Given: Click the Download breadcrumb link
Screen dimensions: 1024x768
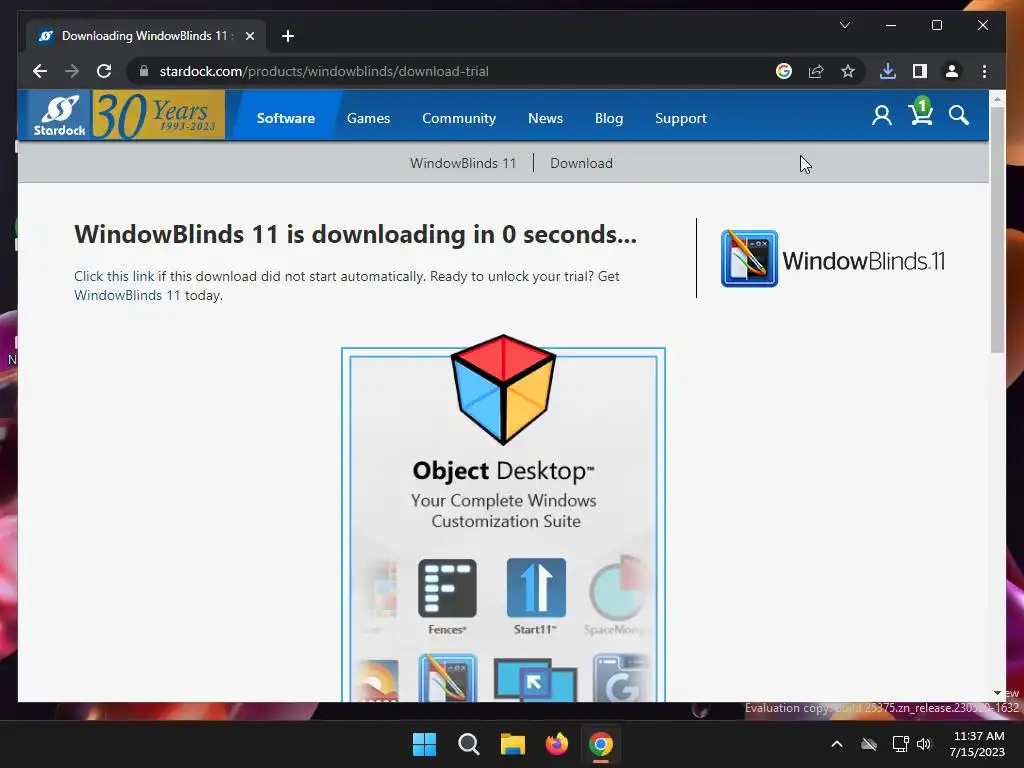Looking at the screenshot, I should click(x=581, y=163).
